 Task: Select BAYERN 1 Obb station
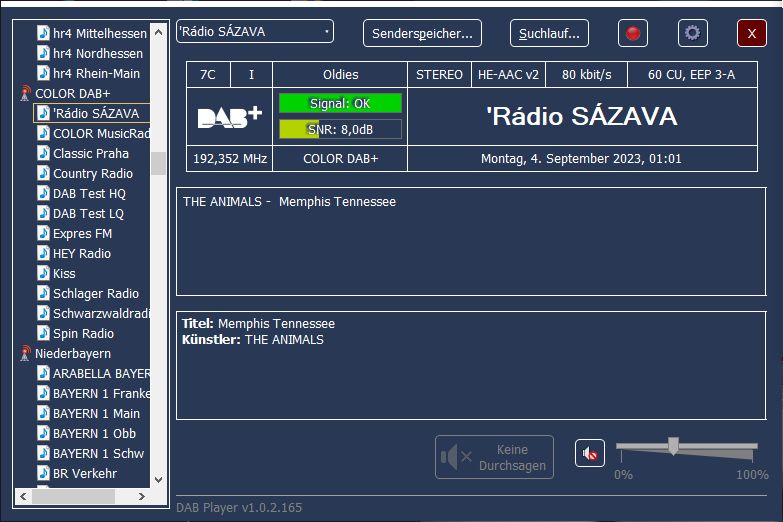(94, 433)
